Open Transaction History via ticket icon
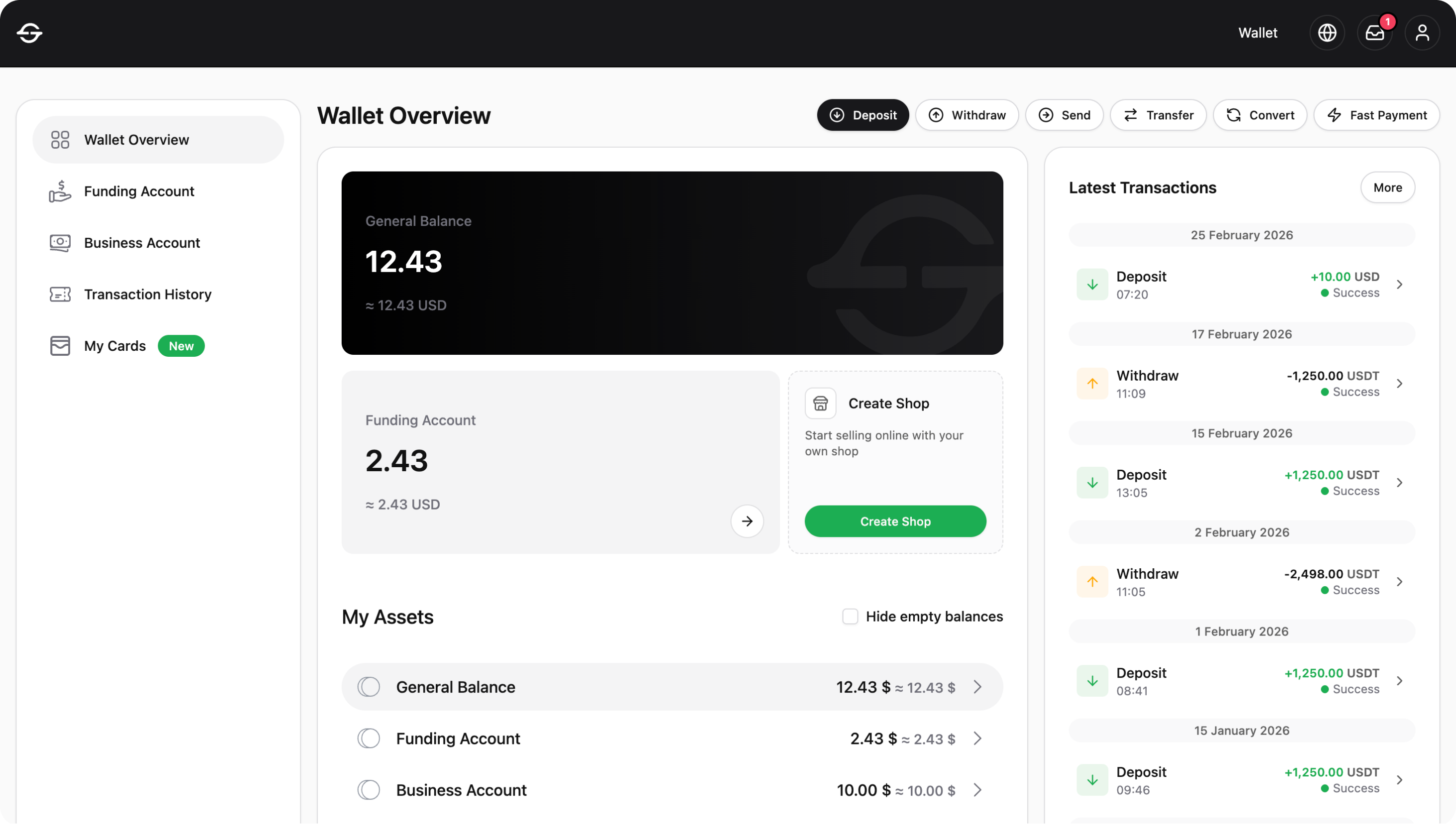The width and height of the screenshot is (1456, 826). [60, 294]
